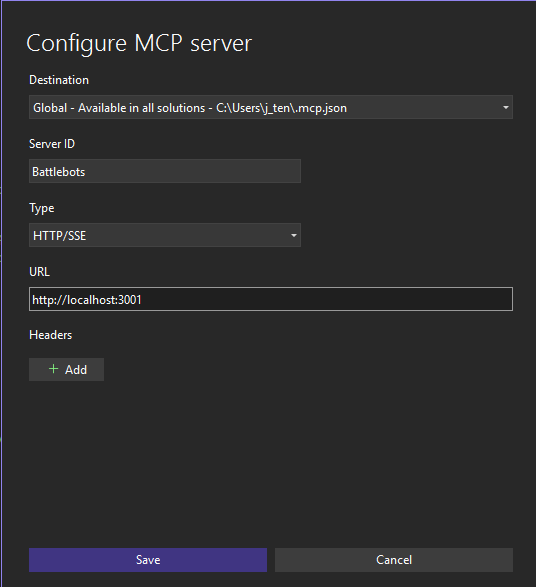This screenshot has height=587, width=536.
Task: Select the HTTP/SSE type combo box
Action: click(x=165, y=235)
